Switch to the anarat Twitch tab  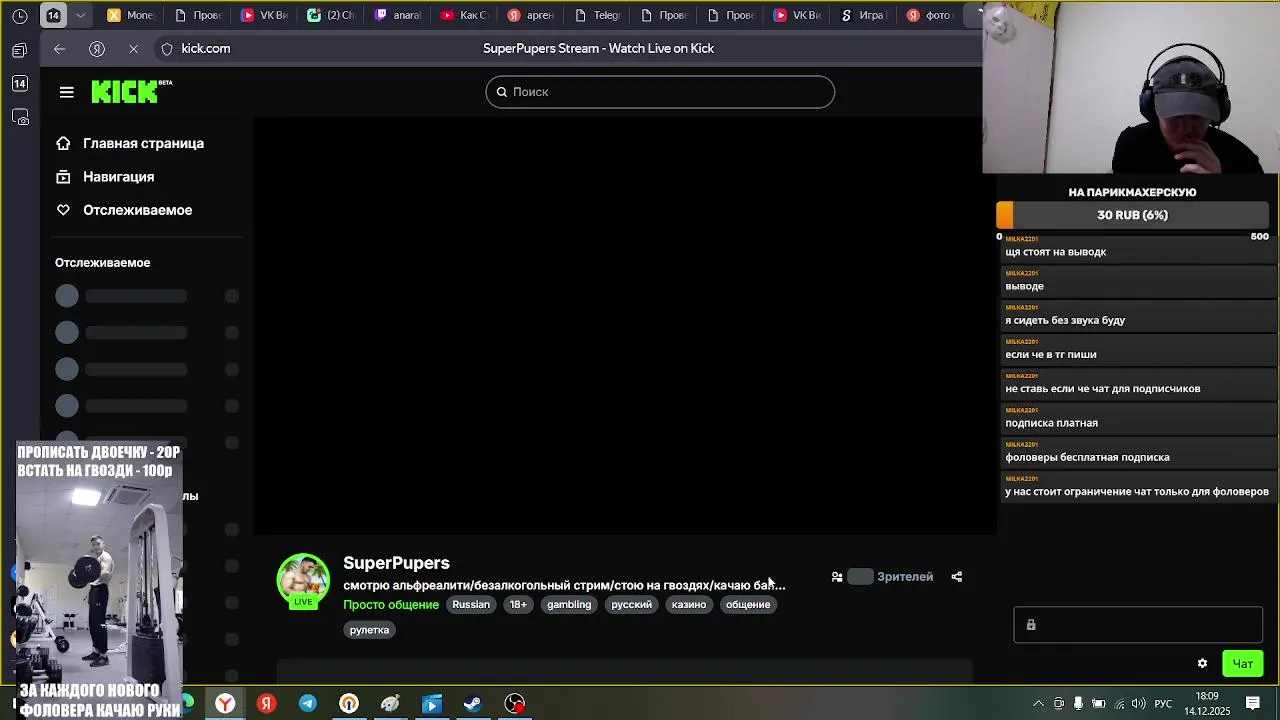point(398,15)
